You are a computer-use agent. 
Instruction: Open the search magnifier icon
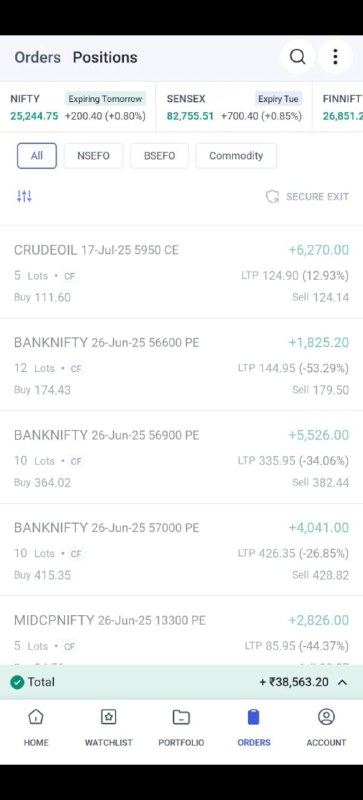tap(297, 57)
